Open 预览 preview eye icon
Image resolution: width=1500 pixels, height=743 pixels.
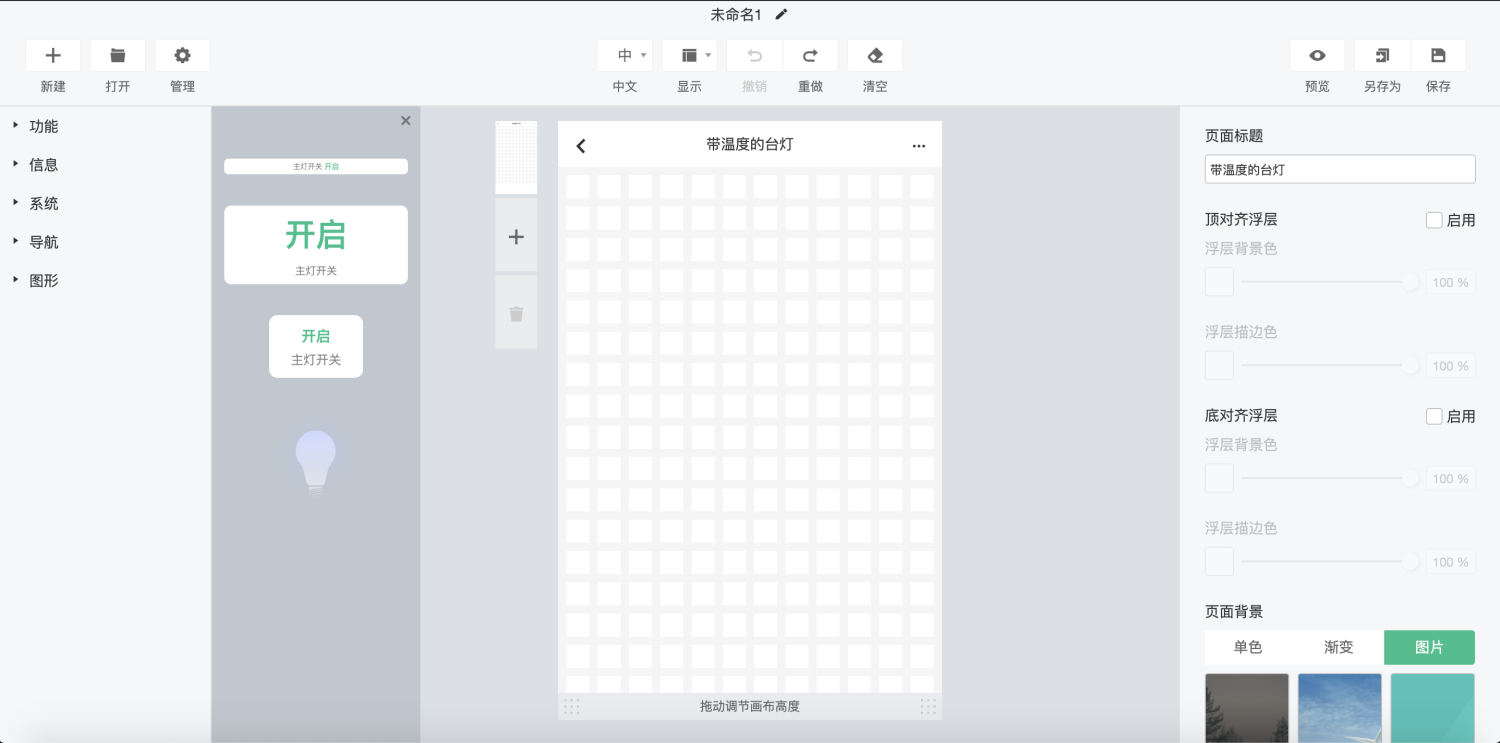pos(1317,55)
